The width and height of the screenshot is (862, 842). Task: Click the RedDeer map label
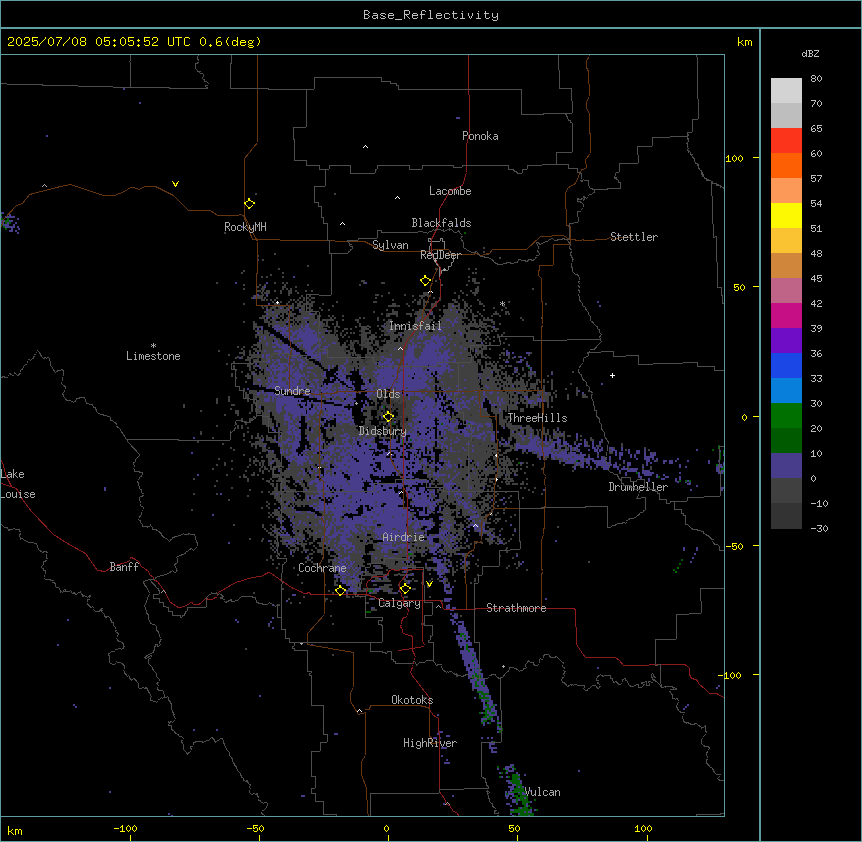440,255
